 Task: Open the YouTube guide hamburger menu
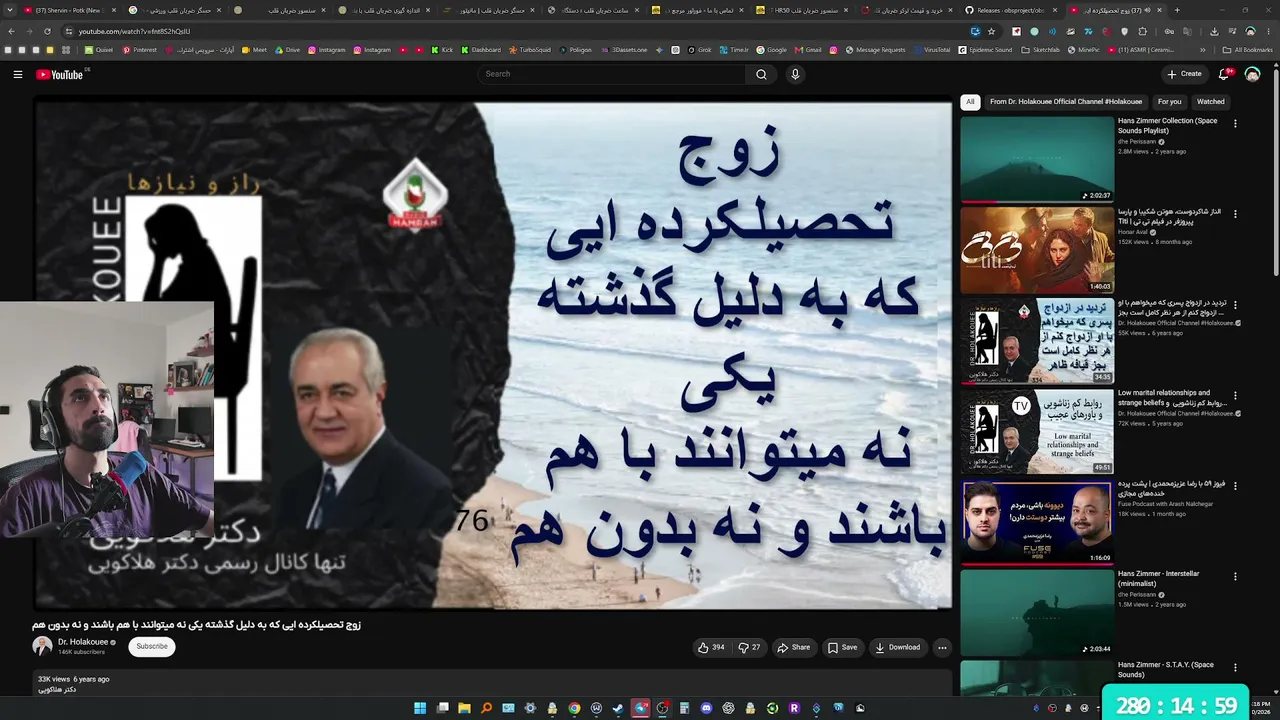coord(17,74)
